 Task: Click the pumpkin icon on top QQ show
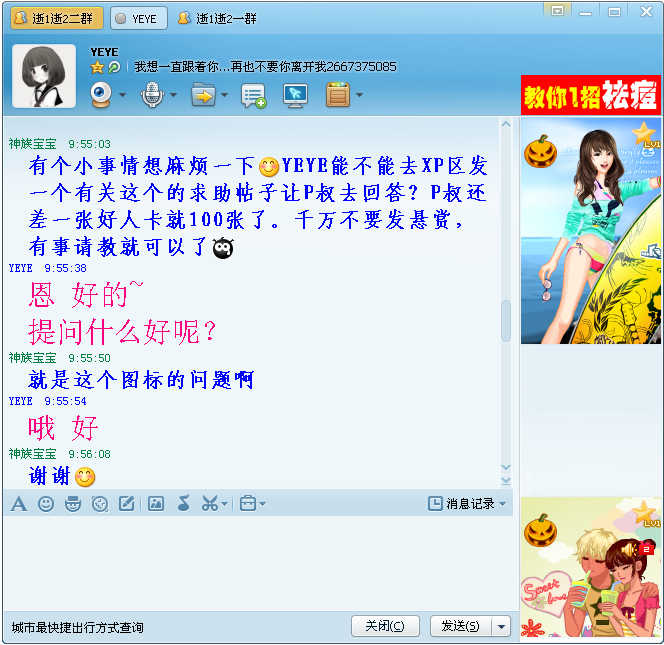point(540,151)
